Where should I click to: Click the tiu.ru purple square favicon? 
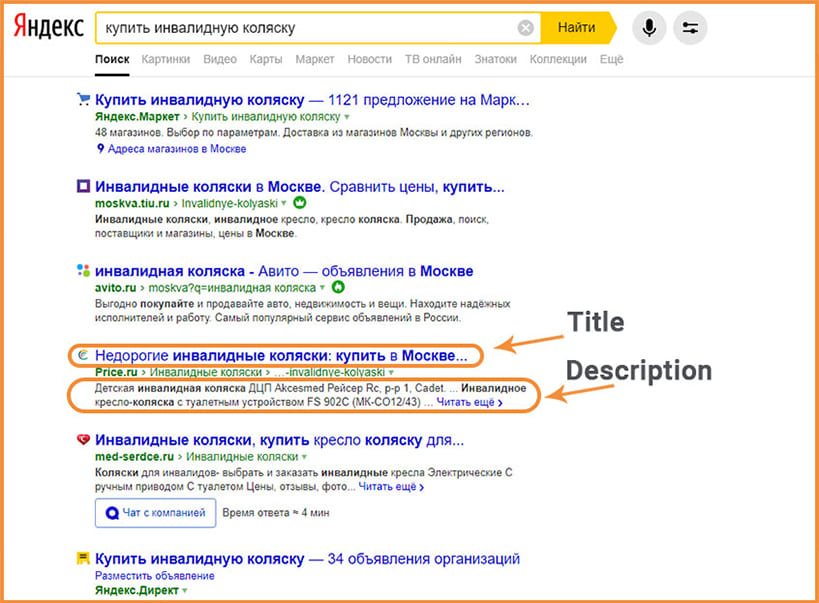click(x=83, y=185)
